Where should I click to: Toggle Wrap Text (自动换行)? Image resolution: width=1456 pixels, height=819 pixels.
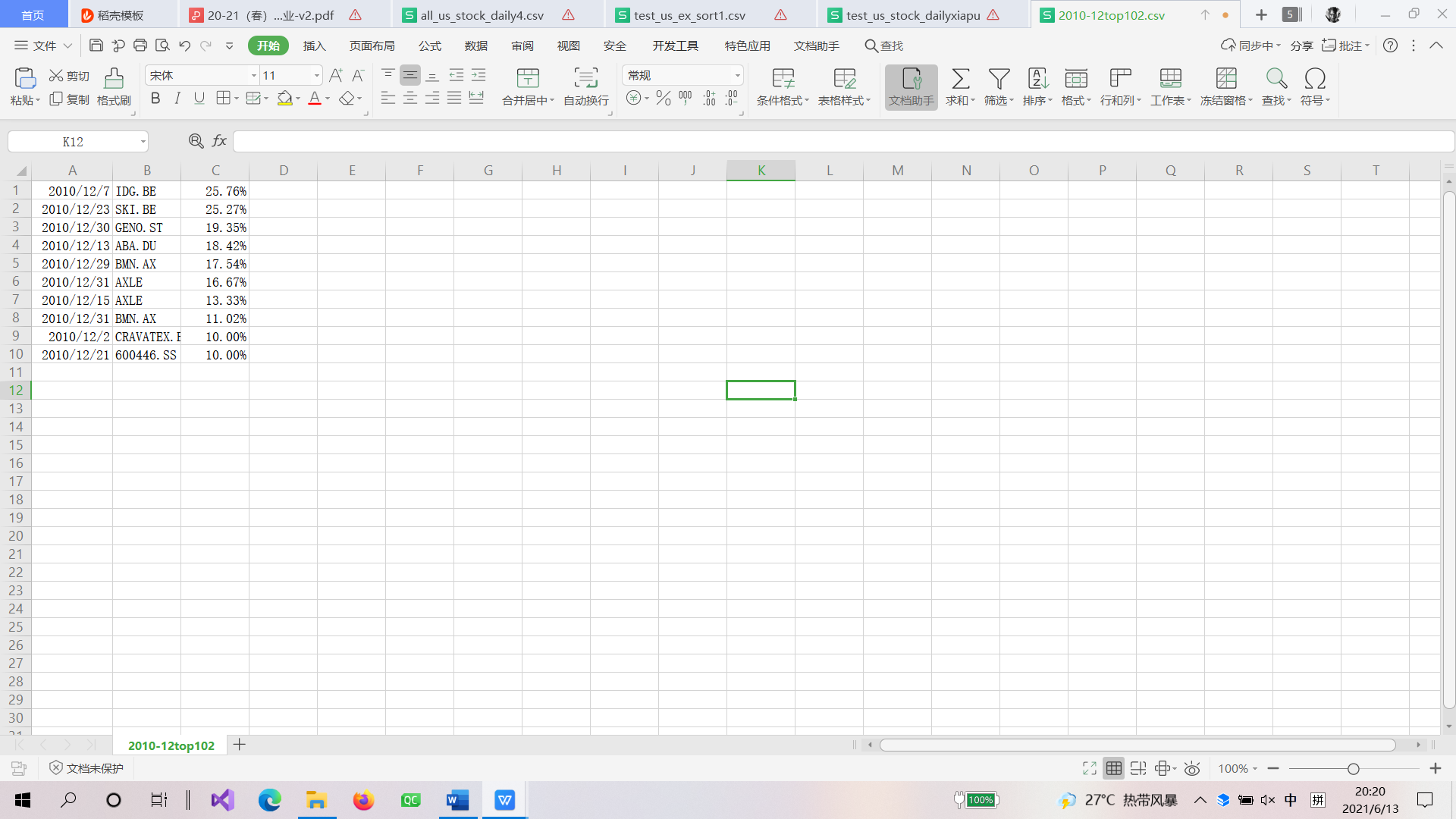585,78
